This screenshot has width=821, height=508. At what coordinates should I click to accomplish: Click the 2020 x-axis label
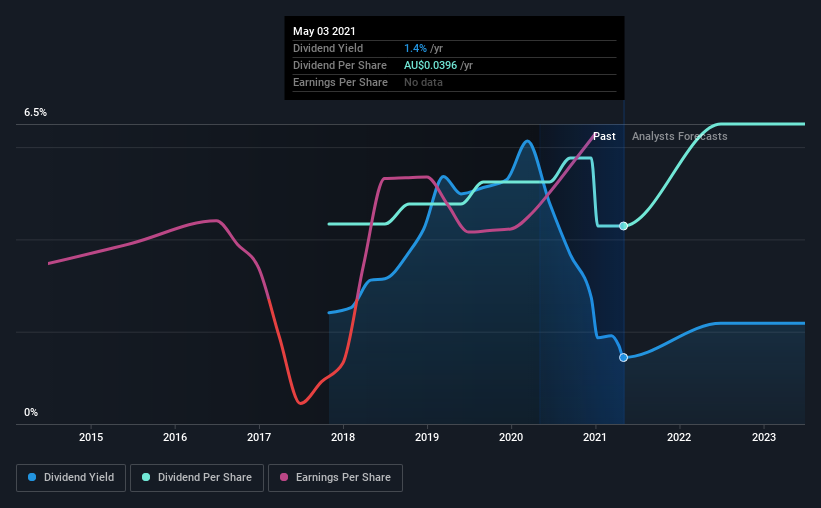[x=511, y=437]
